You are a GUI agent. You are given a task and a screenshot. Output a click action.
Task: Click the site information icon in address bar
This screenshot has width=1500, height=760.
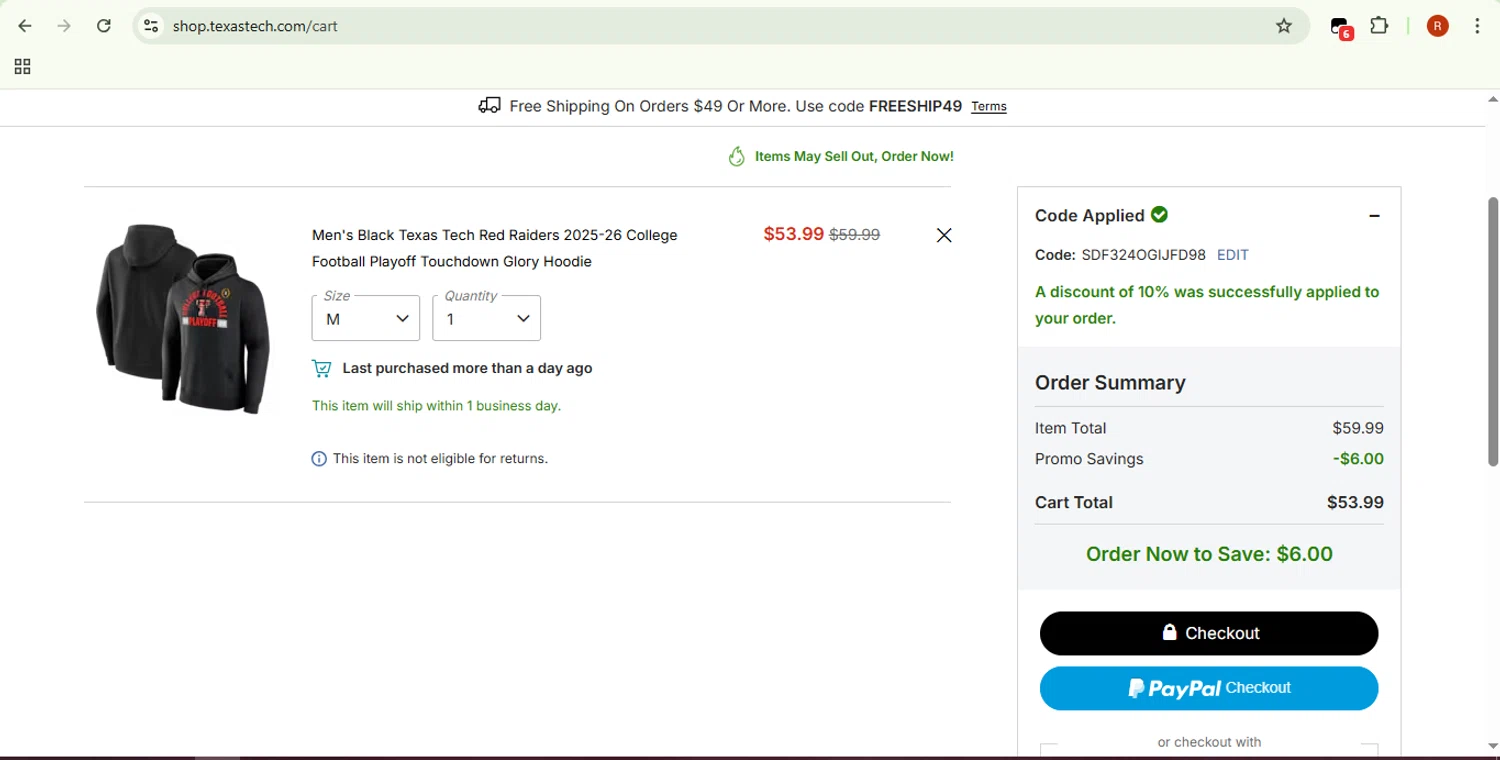pos(151,26)
